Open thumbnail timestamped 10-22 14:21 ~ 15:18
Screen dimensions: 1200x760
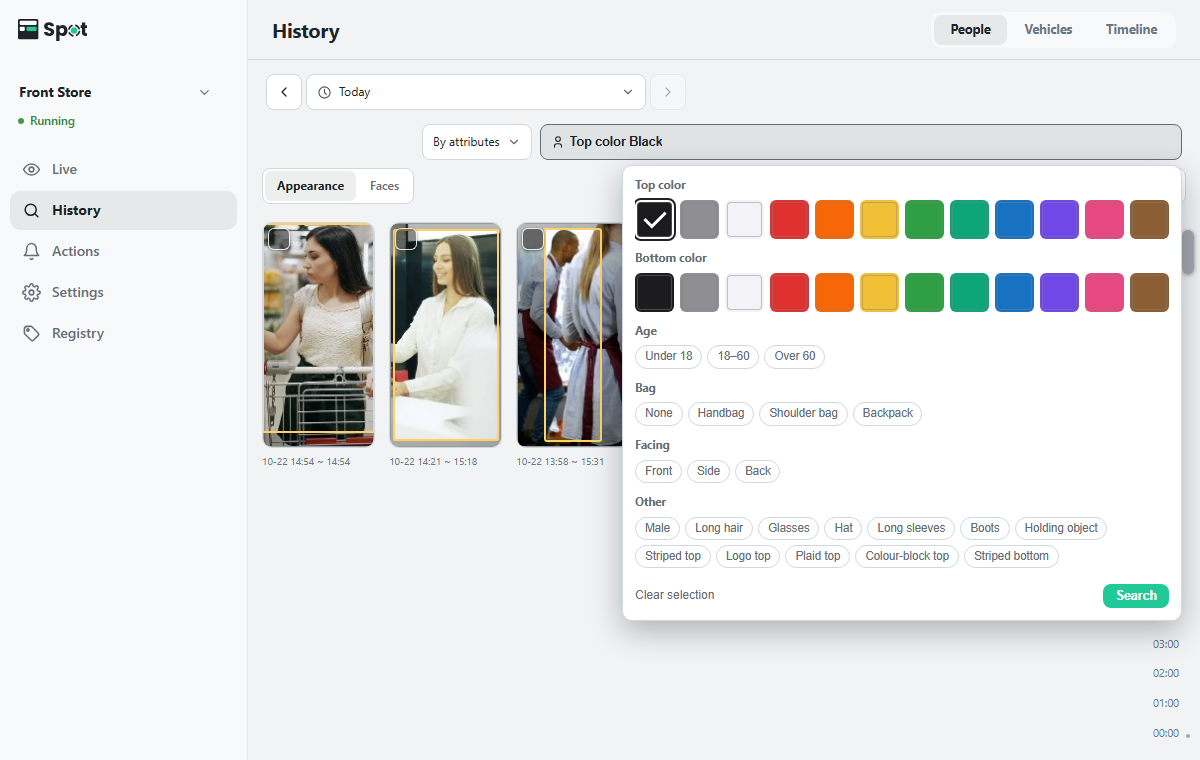click(445, 334)
